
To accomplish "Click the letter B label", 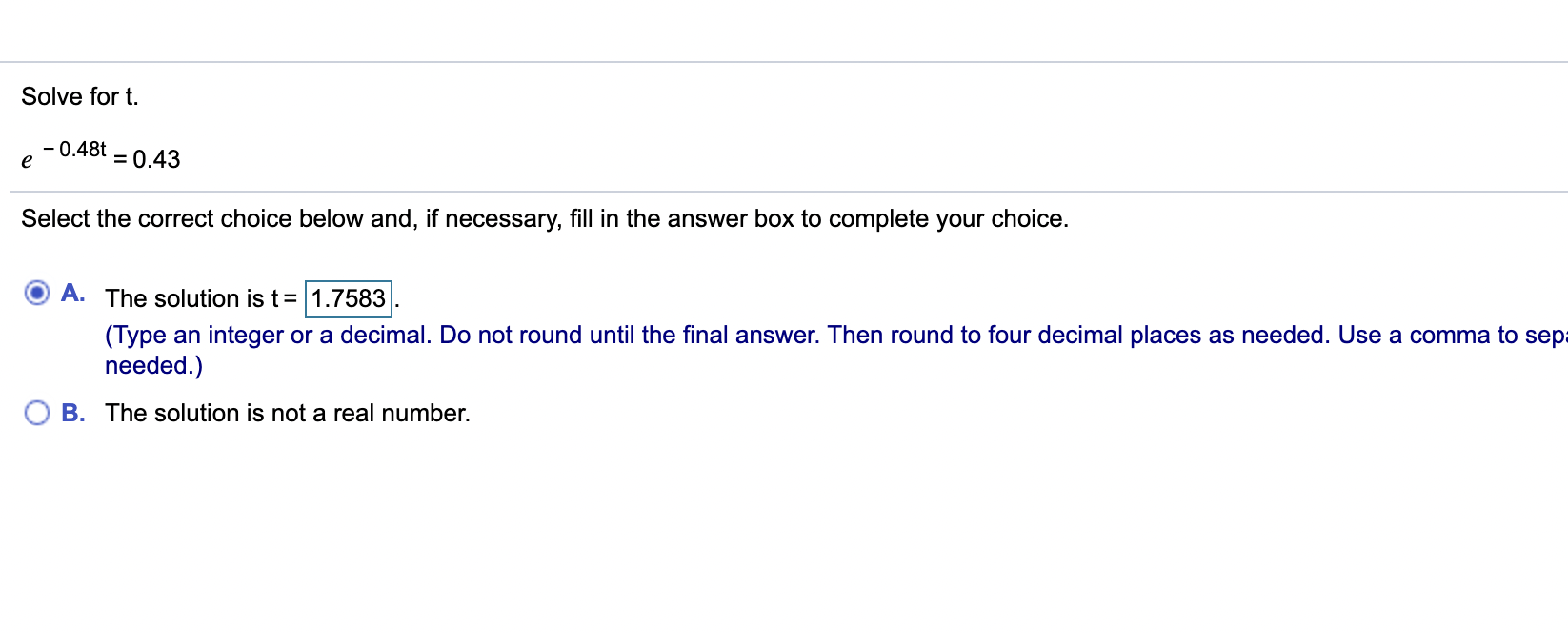I will (73, 412).
